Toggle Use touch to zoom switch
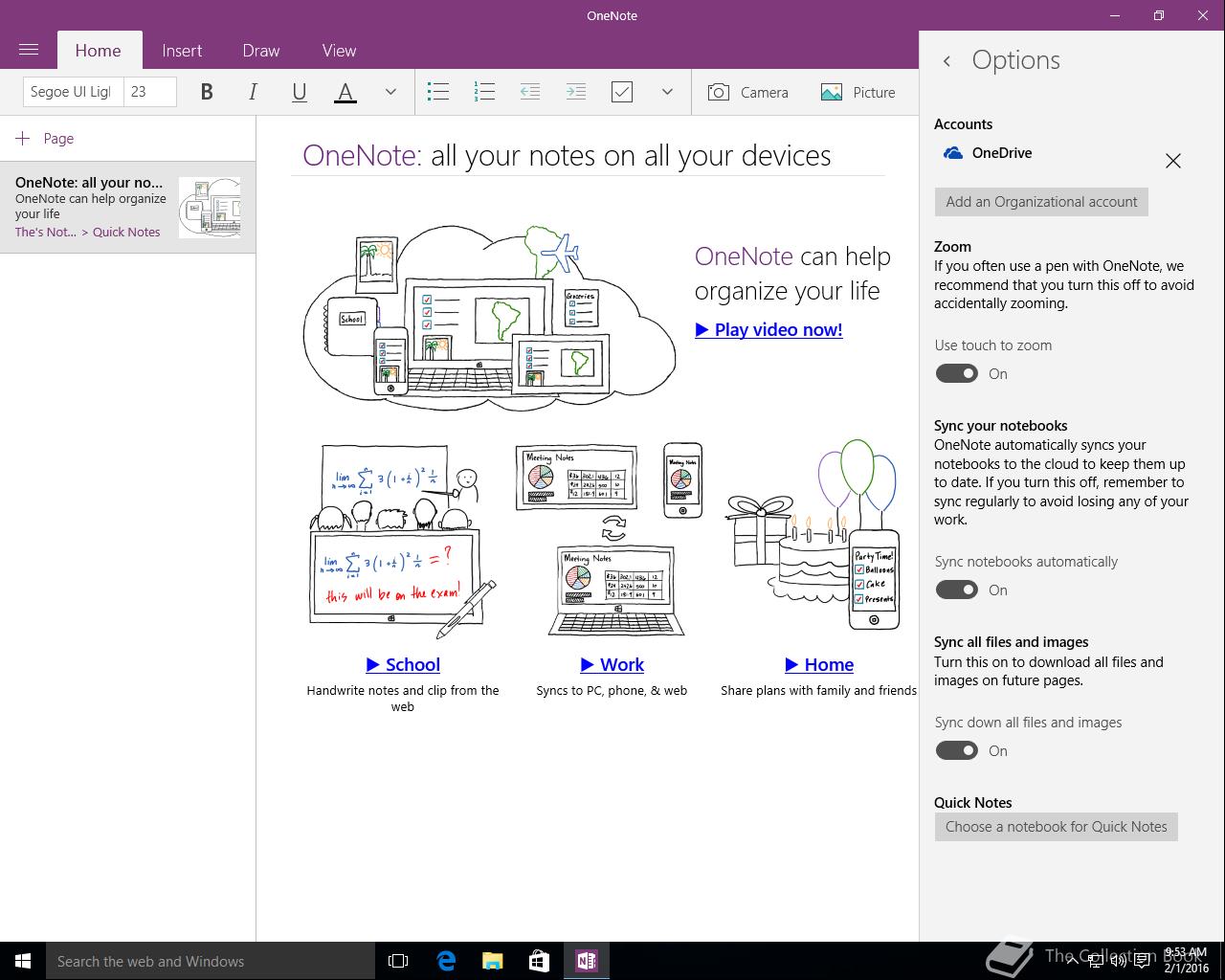This screenshot has height=980, width=1225. 956,373
